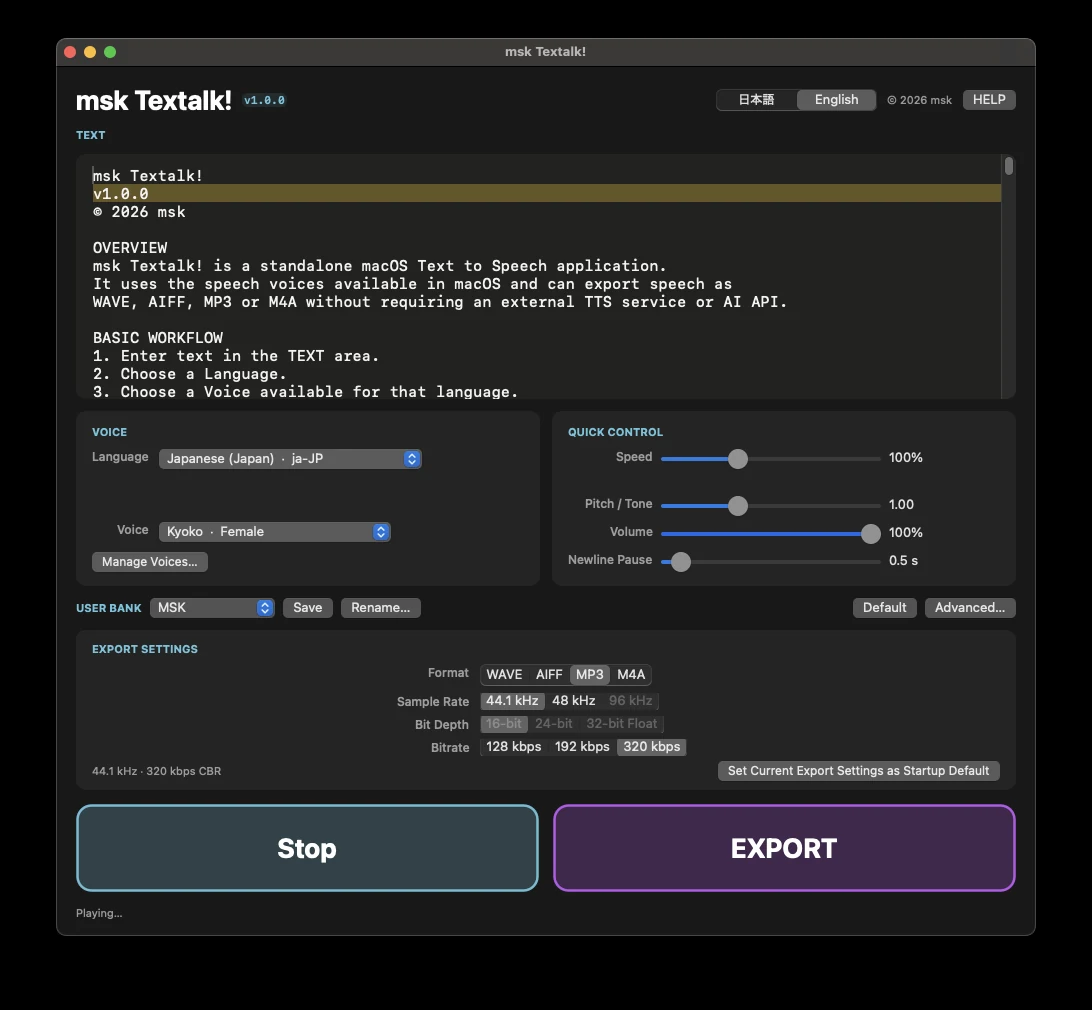Choose 128 kbps bitrate
This screenshot has height=1010, width=1092.
tap(513, 747)
